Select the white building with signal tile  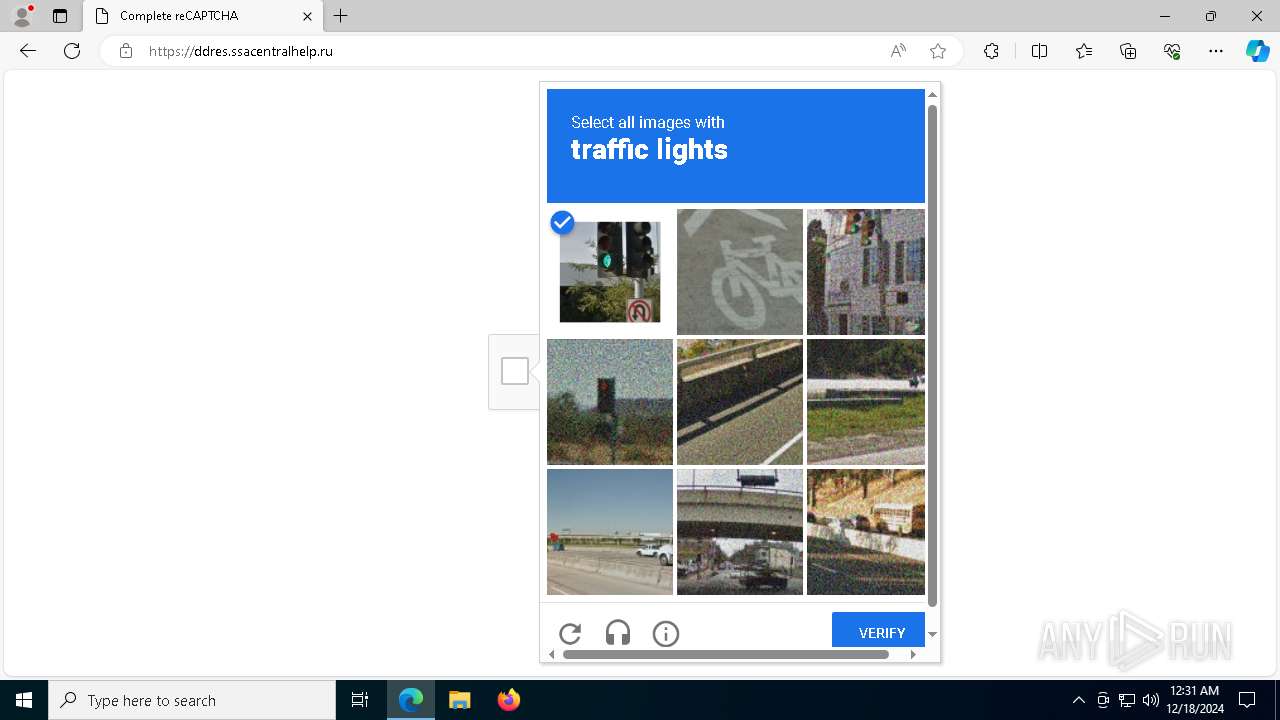click(x=866, y=272)
